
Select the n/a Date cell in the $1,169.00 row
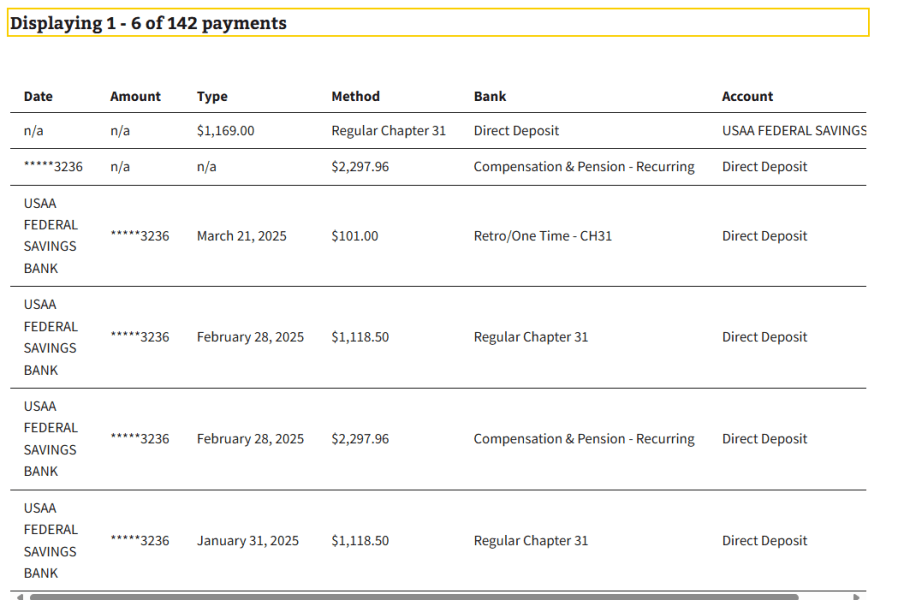pyautogui.click(x=33, y=131)
